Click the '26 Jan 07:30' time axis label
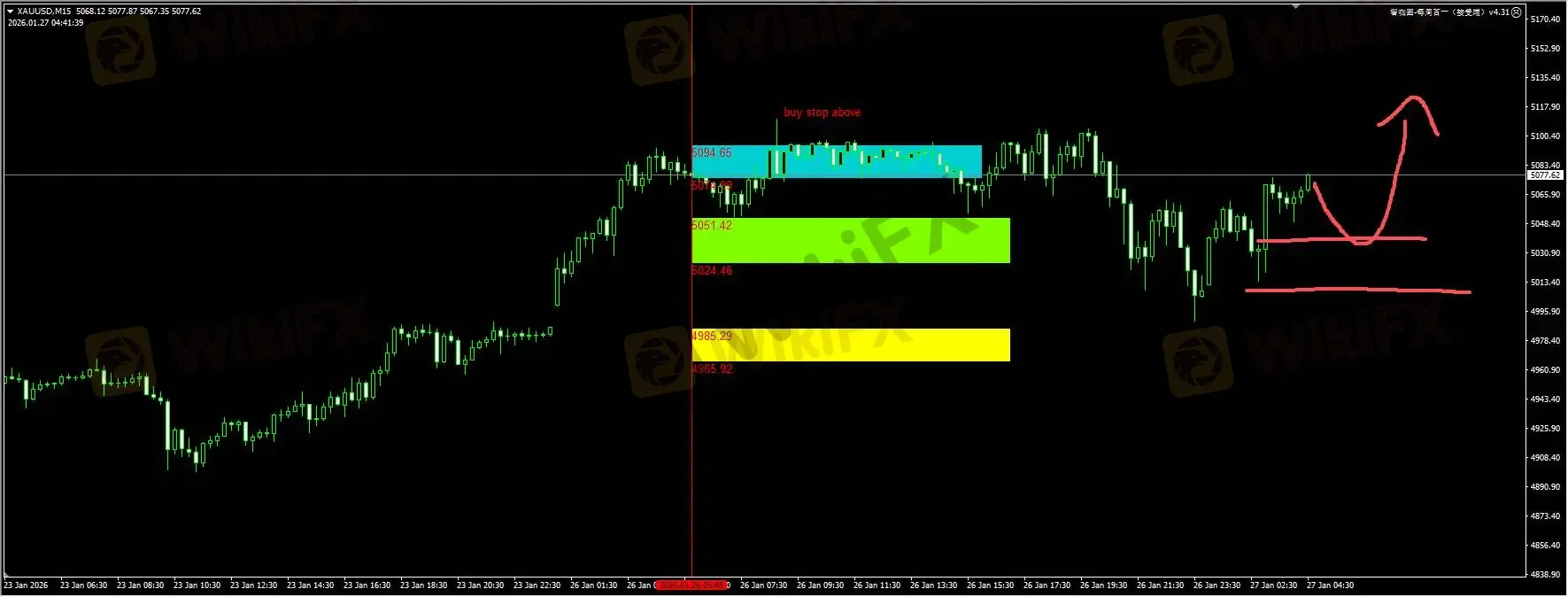This screenshot has height=597, width=1568. click(763, 585)
